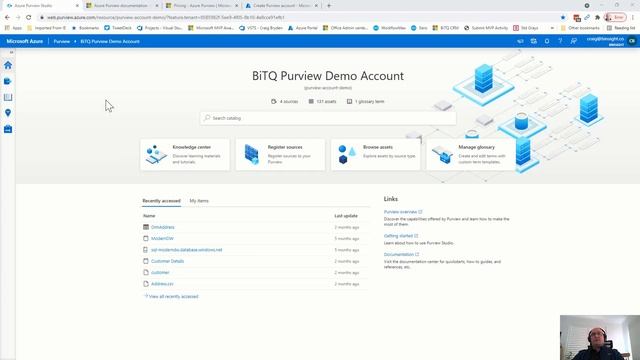Click Microsoft Azure in the header
This screenshot has height=360, width=640.
pos(24,41)
